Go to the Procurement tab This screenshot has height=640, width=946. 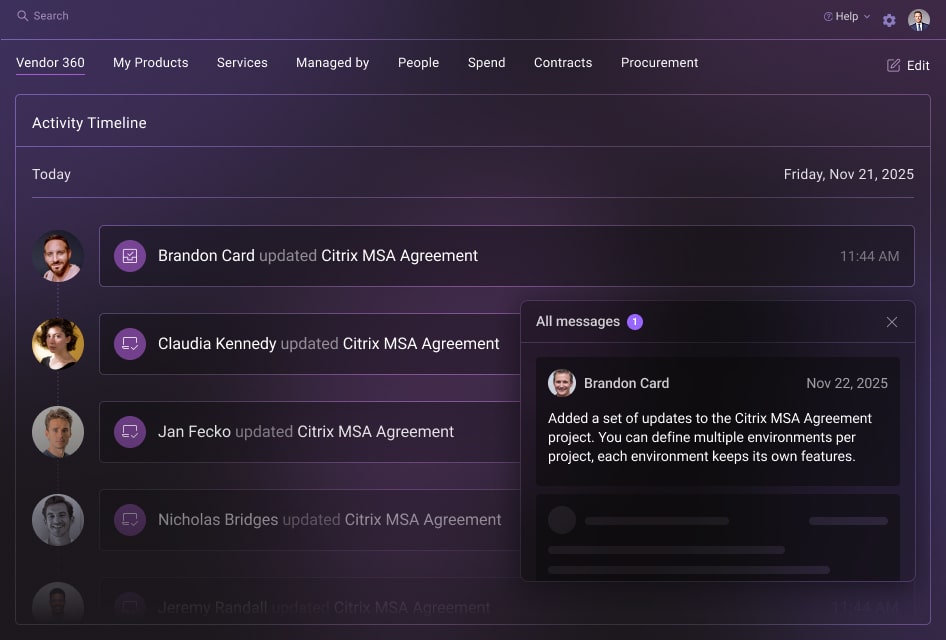(659, 62)
